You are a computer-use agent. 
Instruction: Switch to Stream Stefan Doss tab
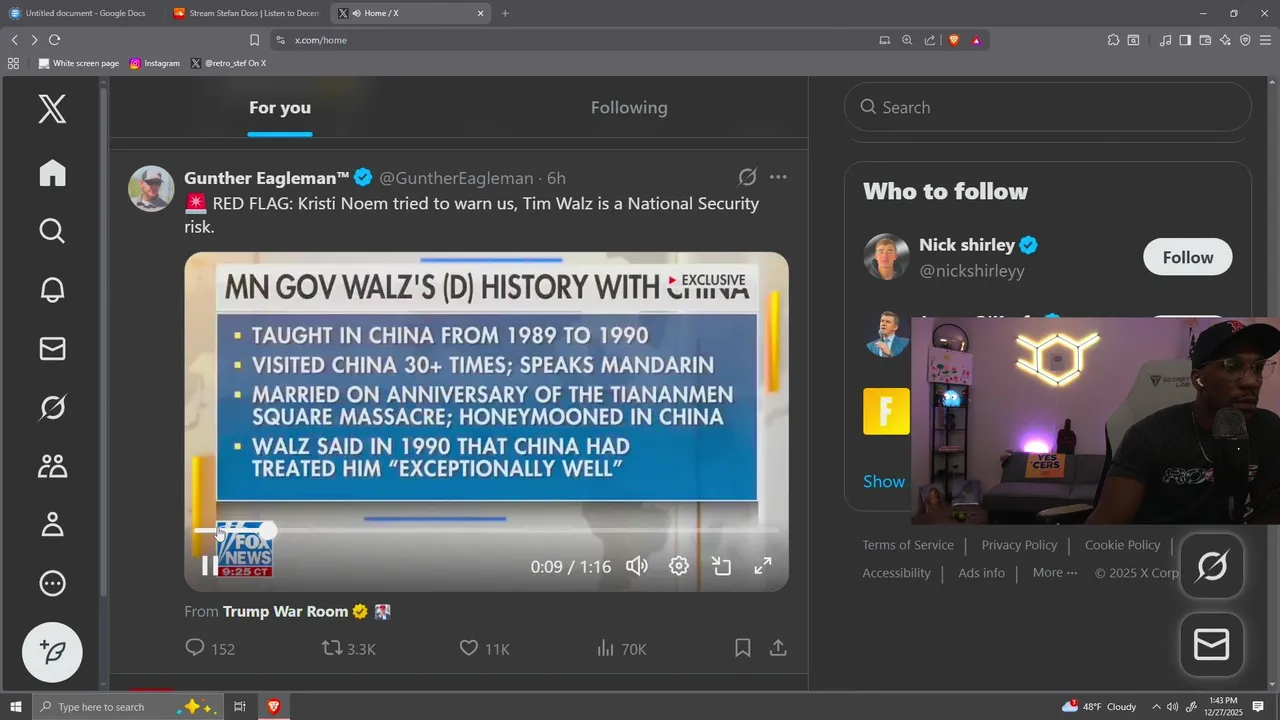click(245, 13)
